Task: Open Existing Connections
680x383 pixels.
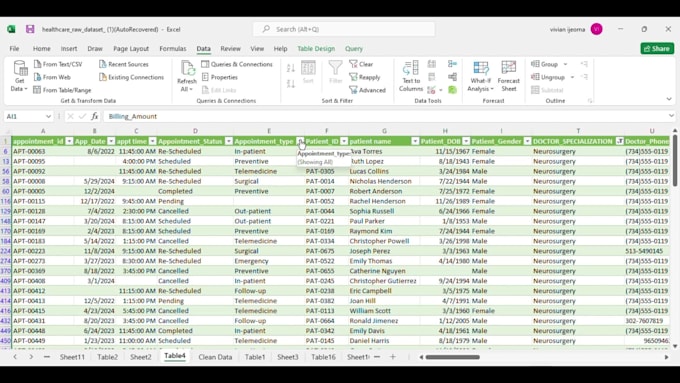Action: (132, 77)
